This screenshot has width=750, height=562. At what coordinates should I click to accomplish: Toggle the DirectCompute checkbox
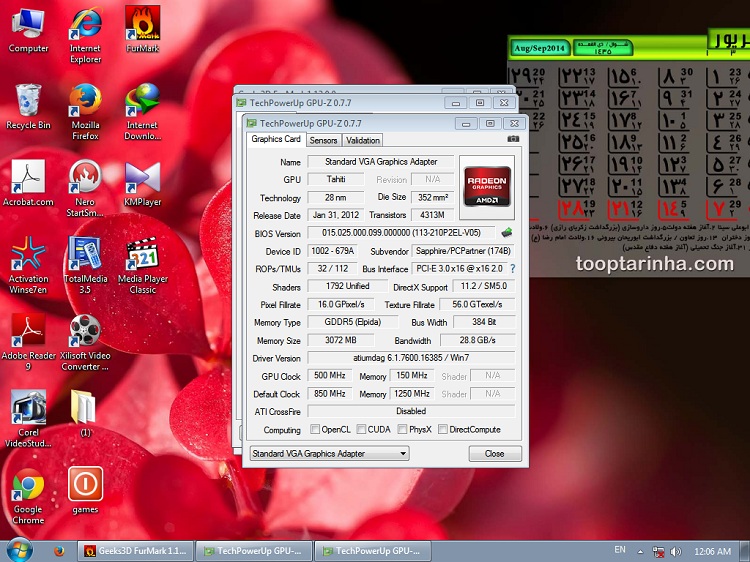[443, 429]
